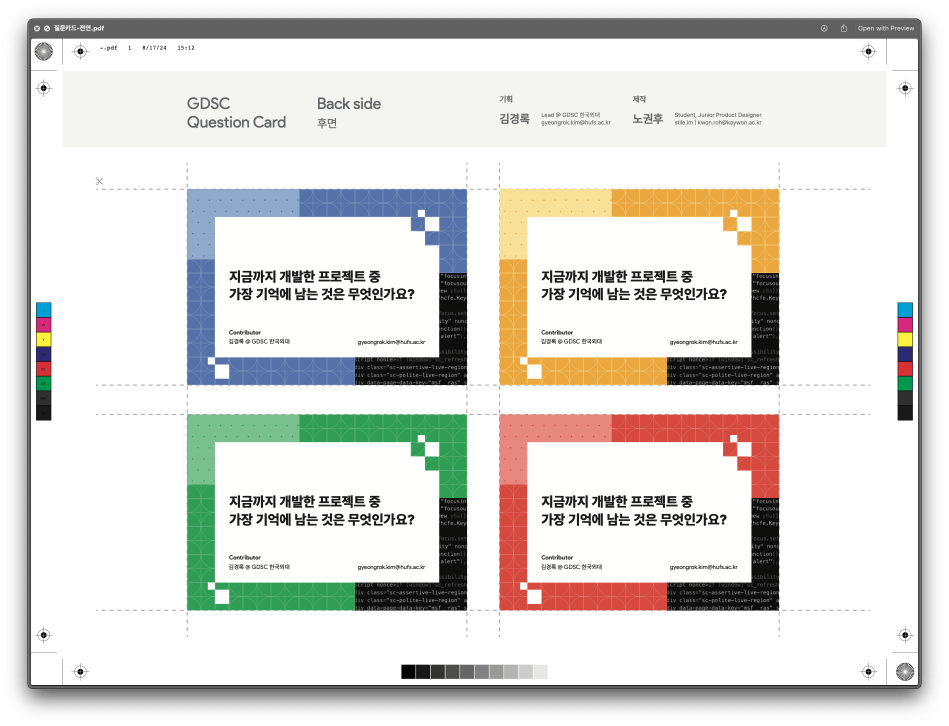Click the Open with Preview button
The height and width of the screenshot is (726, 949).
tap(885, 28)
